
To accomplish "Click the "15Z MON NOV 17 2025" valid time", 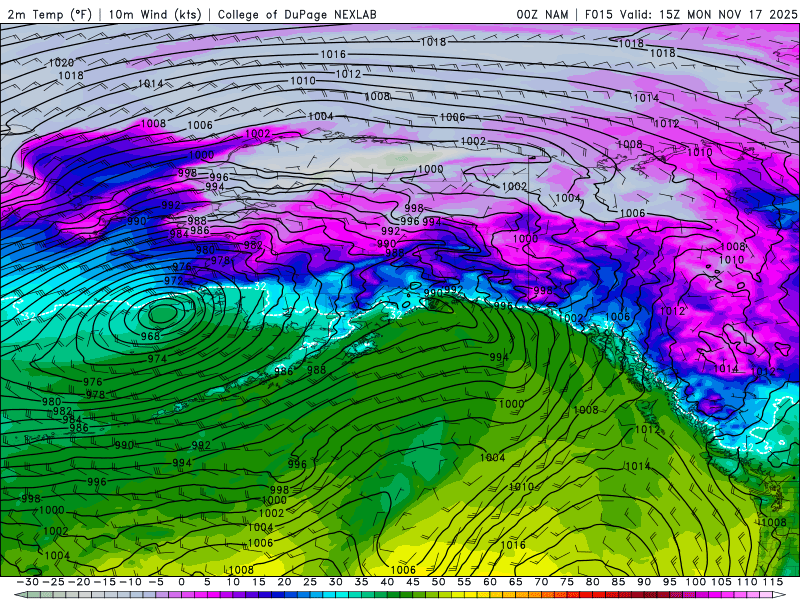I will point(728,14).
